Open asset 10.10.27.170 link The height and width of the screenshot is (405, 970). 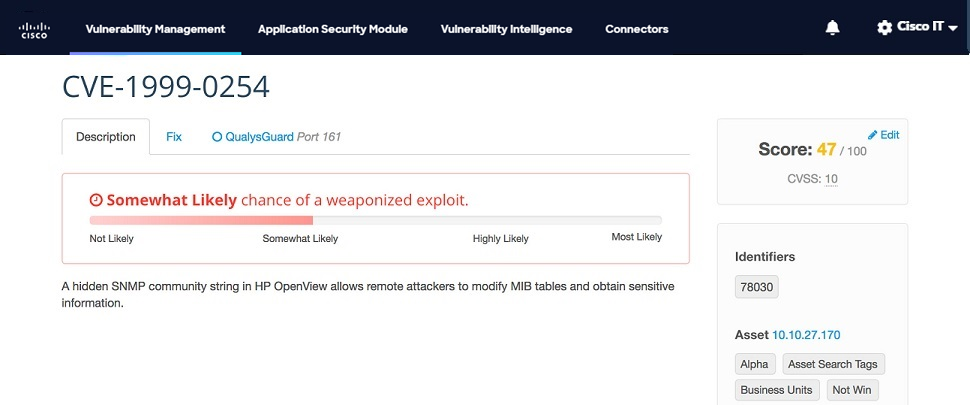[806, 335]
